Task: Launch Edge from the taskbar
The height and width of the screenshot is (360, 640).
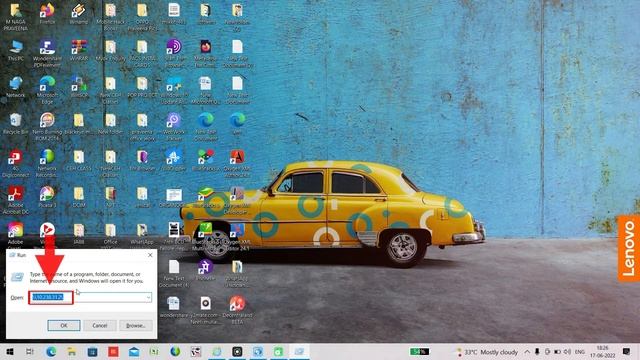Action: (x=51, y=351)
